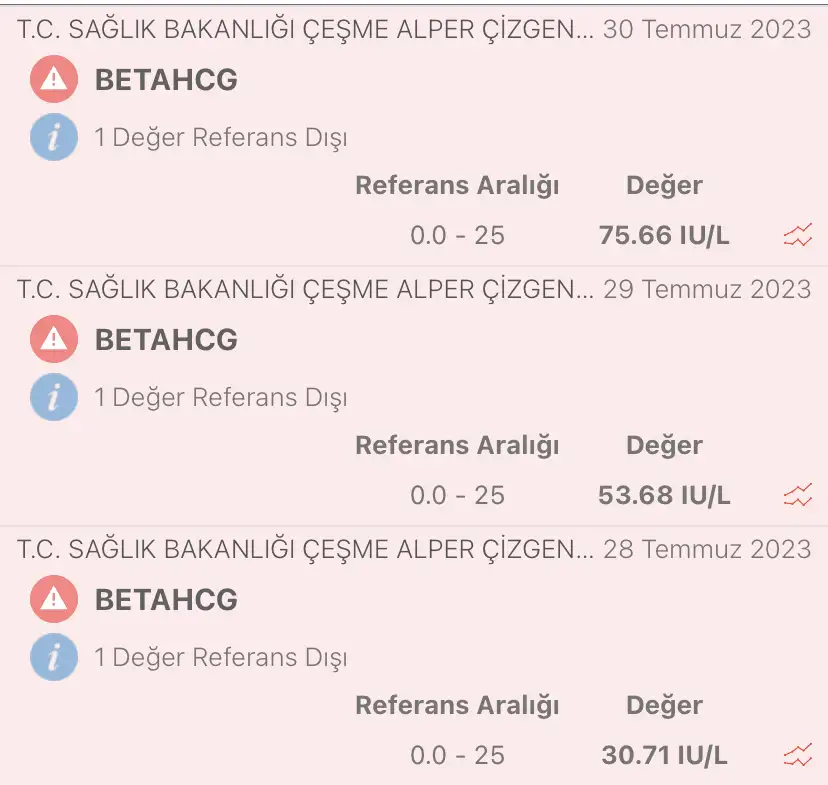This screenshot has width=828, height=785.
Task: Tap warning triangle icon on 28 Temmuz result
Action: point(54,600)
